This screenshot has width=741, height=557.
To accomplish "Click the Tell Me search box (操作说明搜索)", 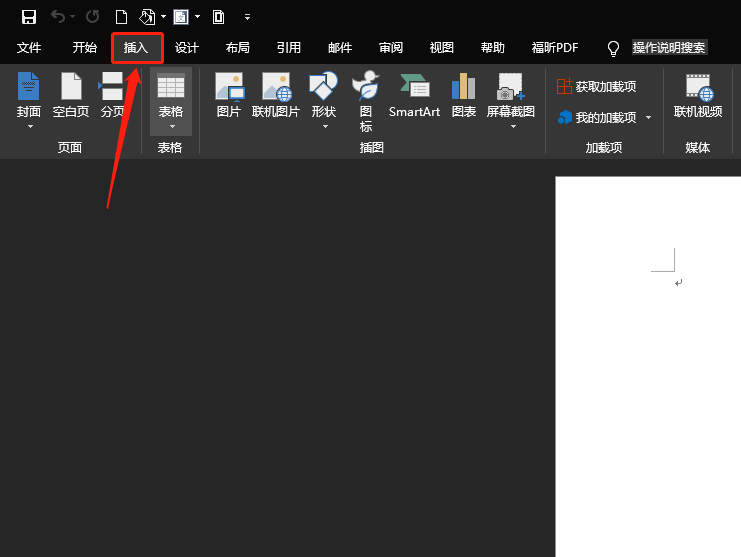I will [x=669, y=48].
